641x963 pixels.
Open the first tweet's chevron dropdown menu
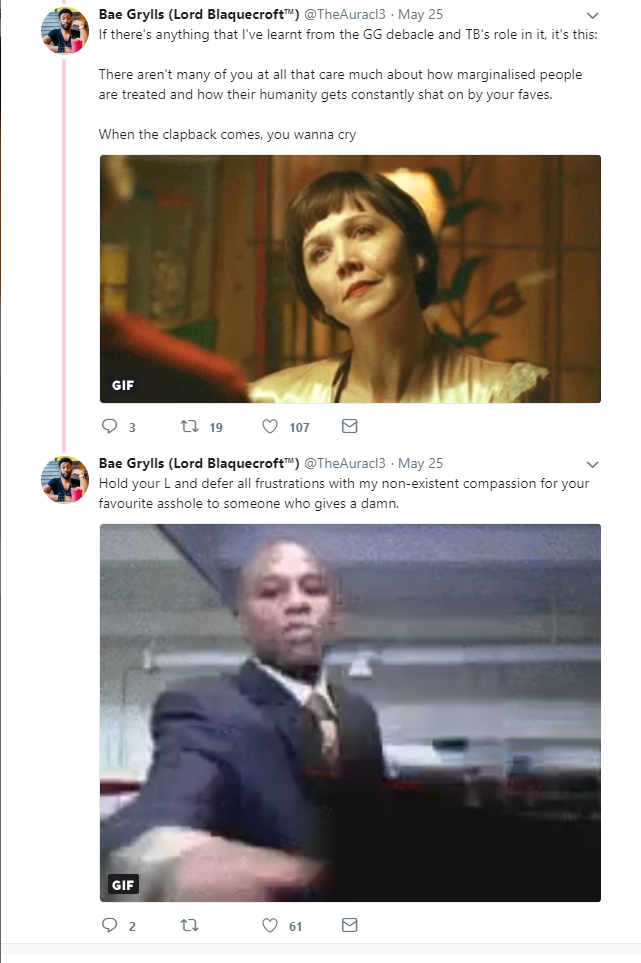click(x=592, y=15)
